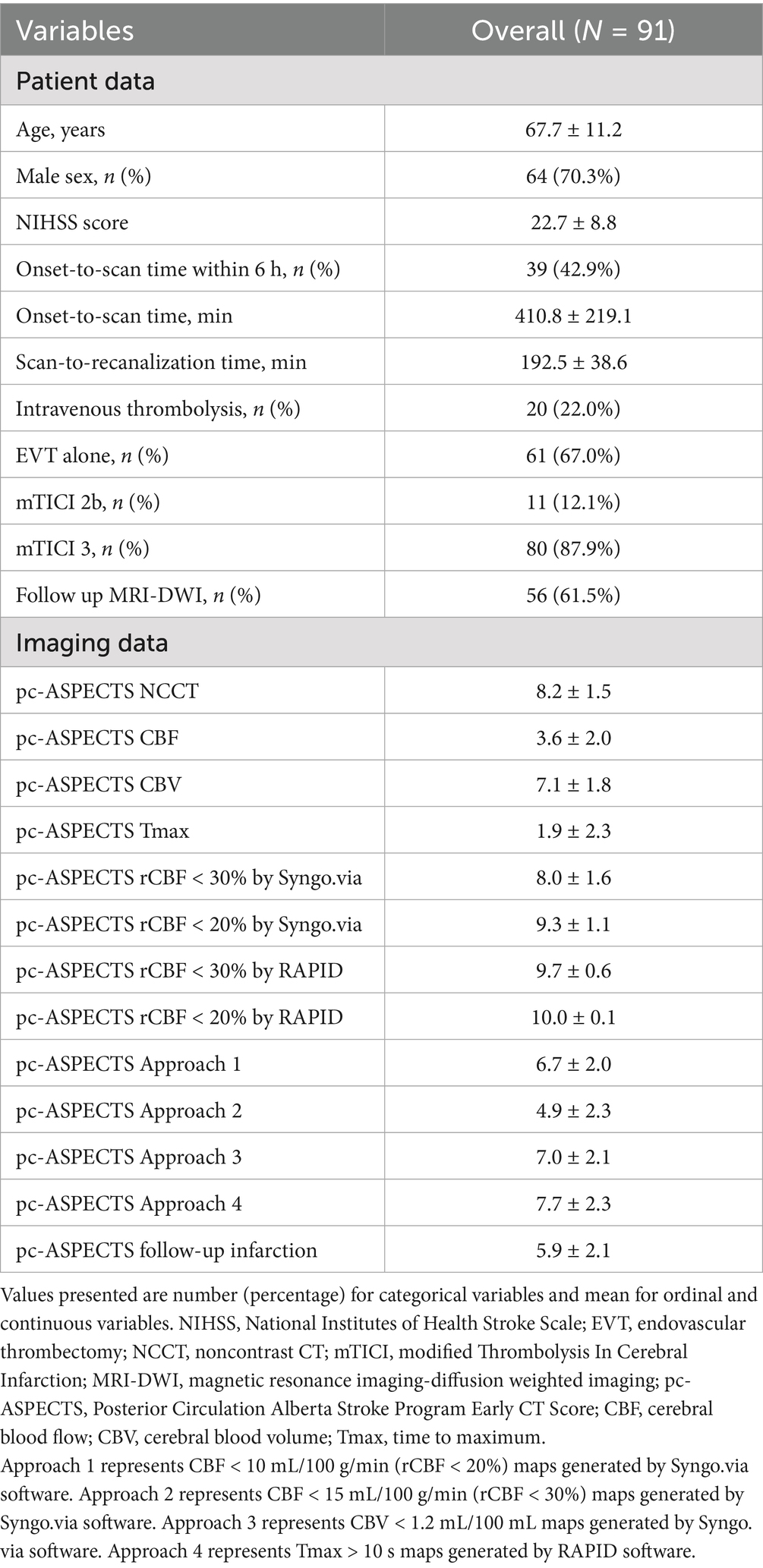The width and height of the screenshot is (763, 1568).
Task: Select the Imaging data section heading
Action: (x=91, y=643)
